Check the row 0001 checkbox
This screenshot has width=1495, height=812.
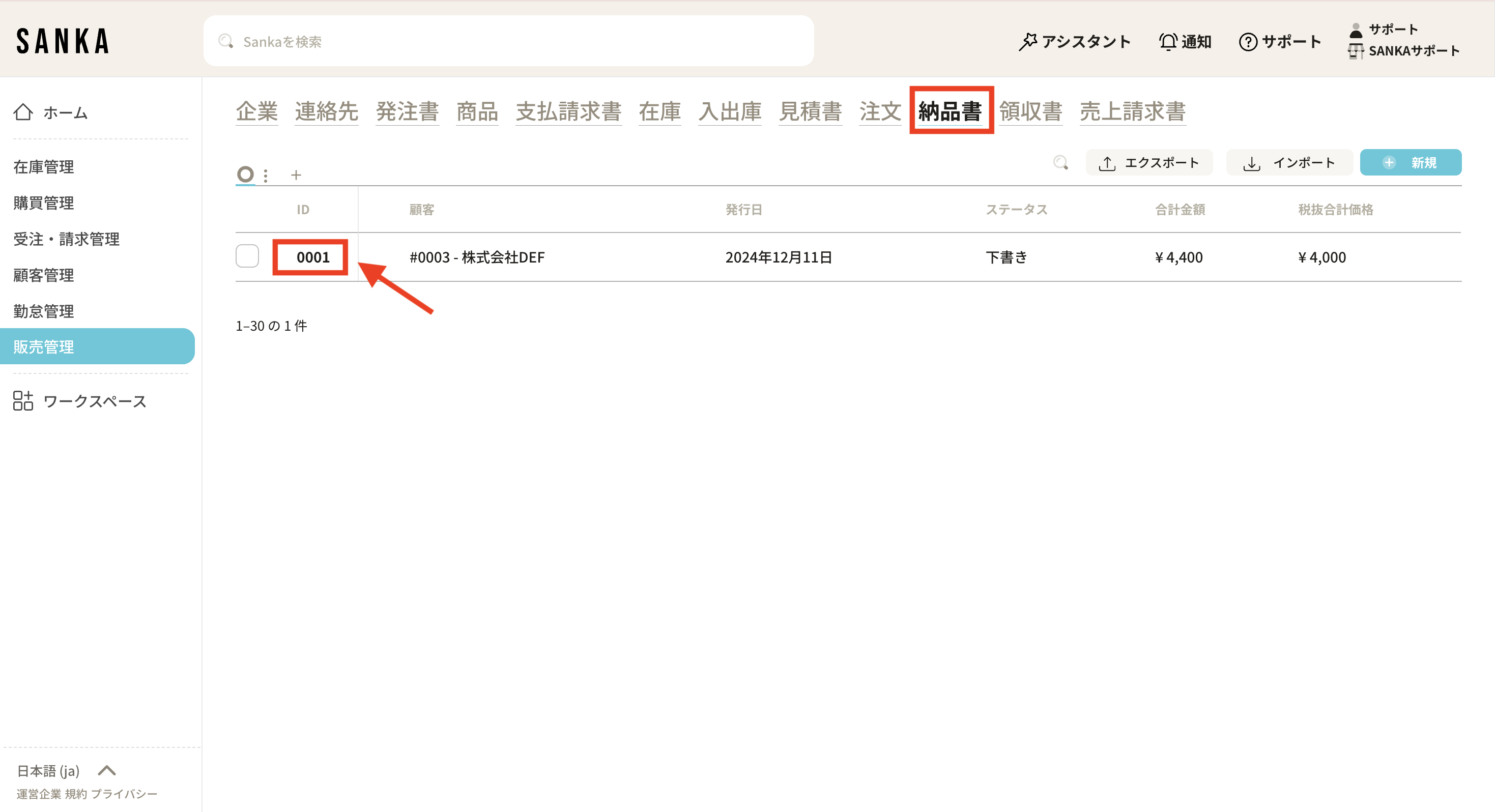(247, 256)
